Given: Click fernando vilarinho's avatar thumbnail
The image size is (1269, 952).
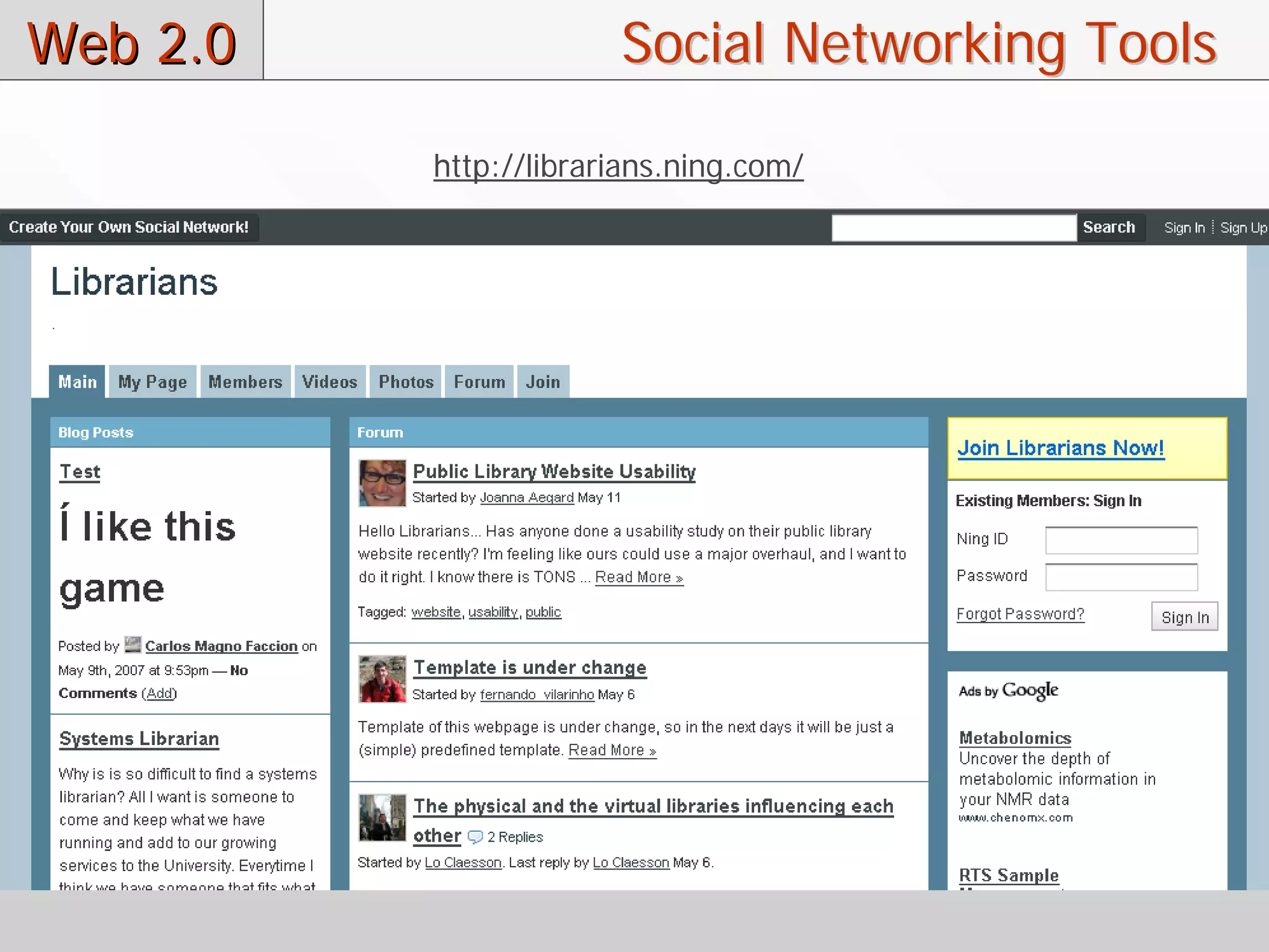Looking at the screenshot, I should [x=382, y=679].
